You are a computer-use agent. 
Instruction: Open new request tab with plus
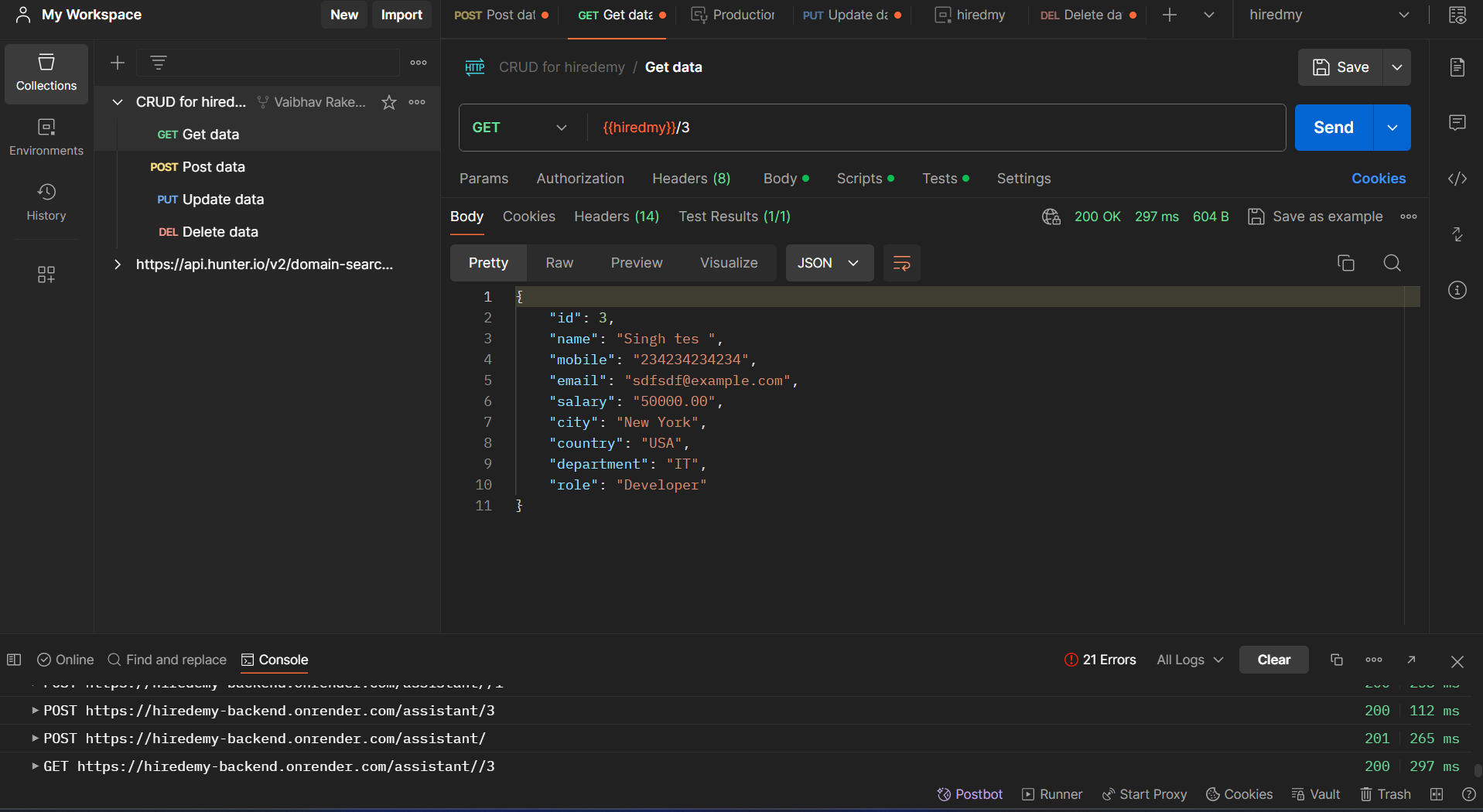click(x=1170, y=15)
